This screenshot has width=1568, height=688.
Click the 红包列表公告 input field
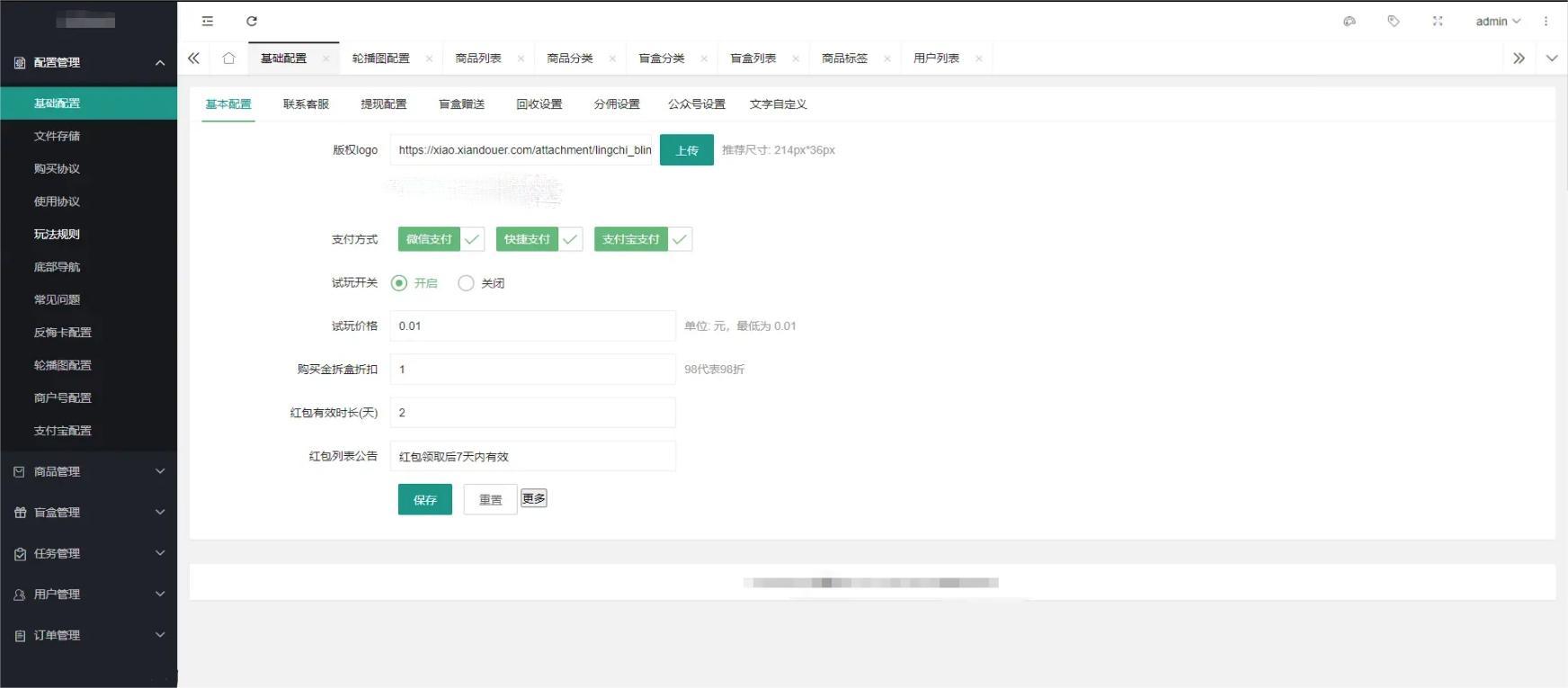532,456
